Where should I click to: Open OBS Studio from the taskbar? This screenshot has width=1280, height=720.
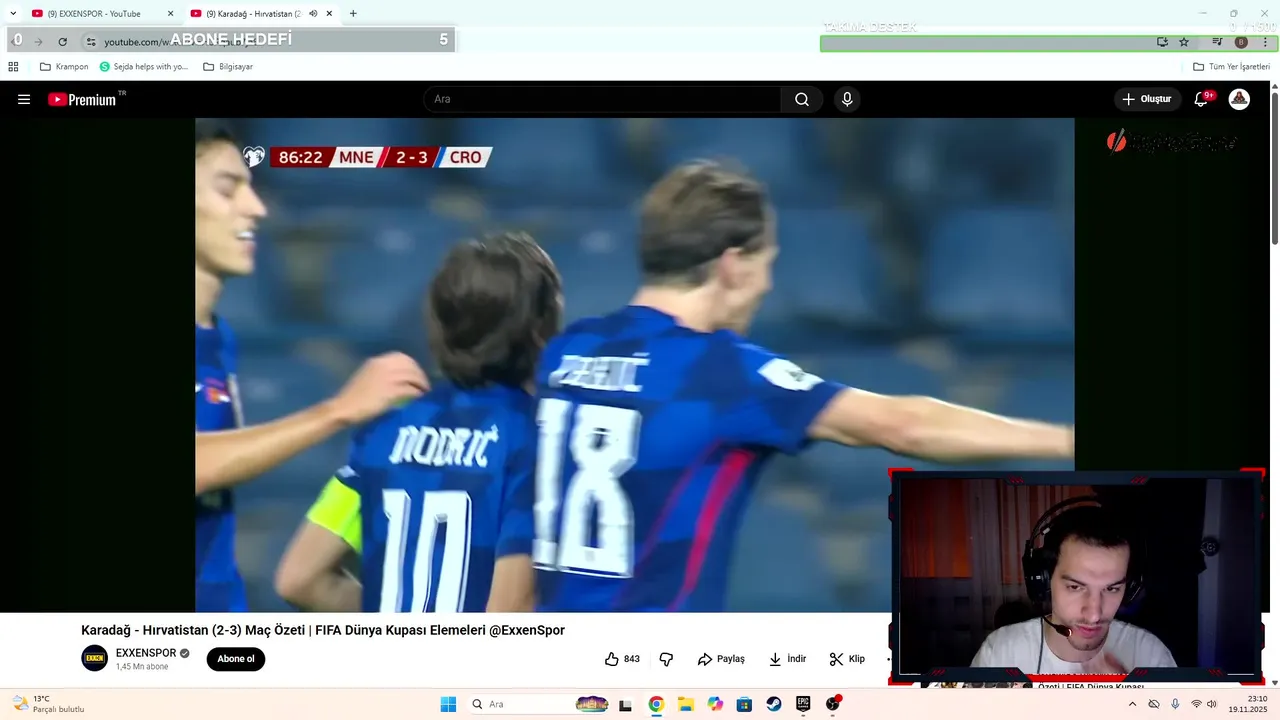[833, 704]
